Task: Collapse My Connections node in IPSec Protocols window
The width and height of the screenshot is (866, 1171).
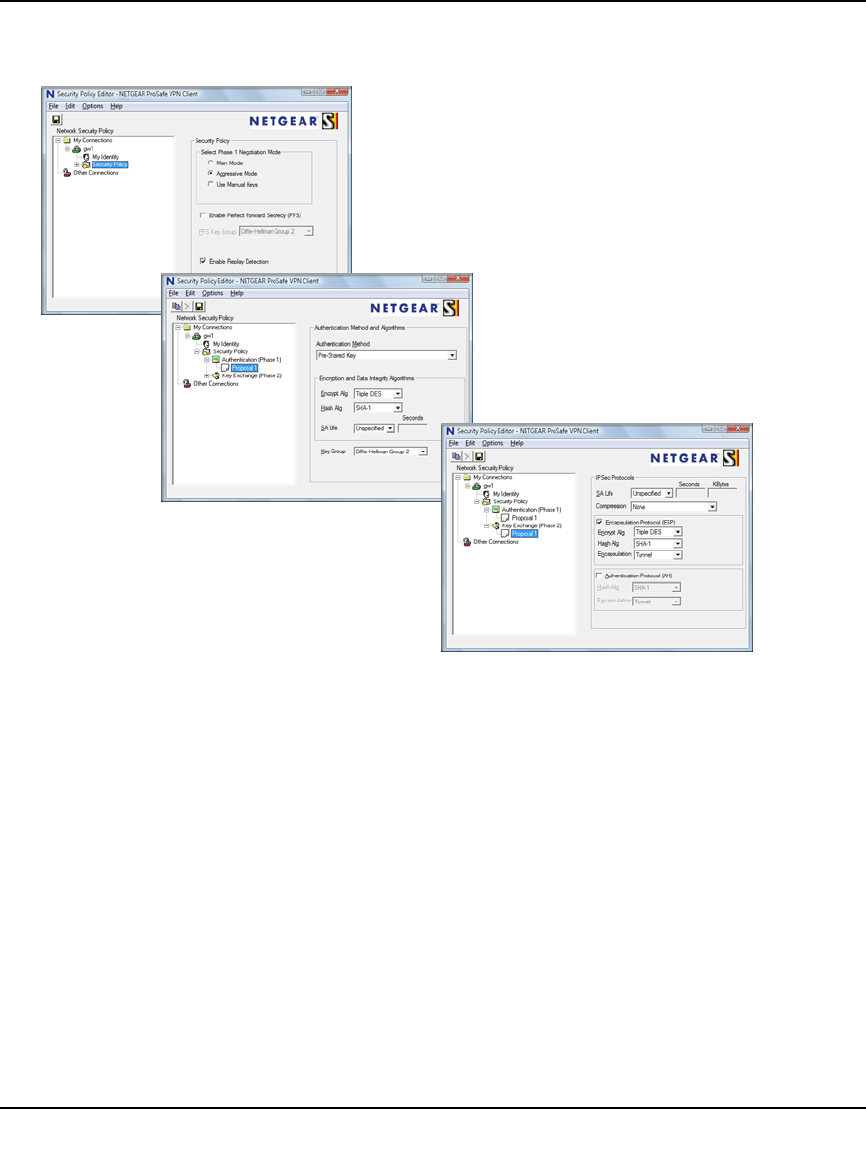Action: (458, 477)
